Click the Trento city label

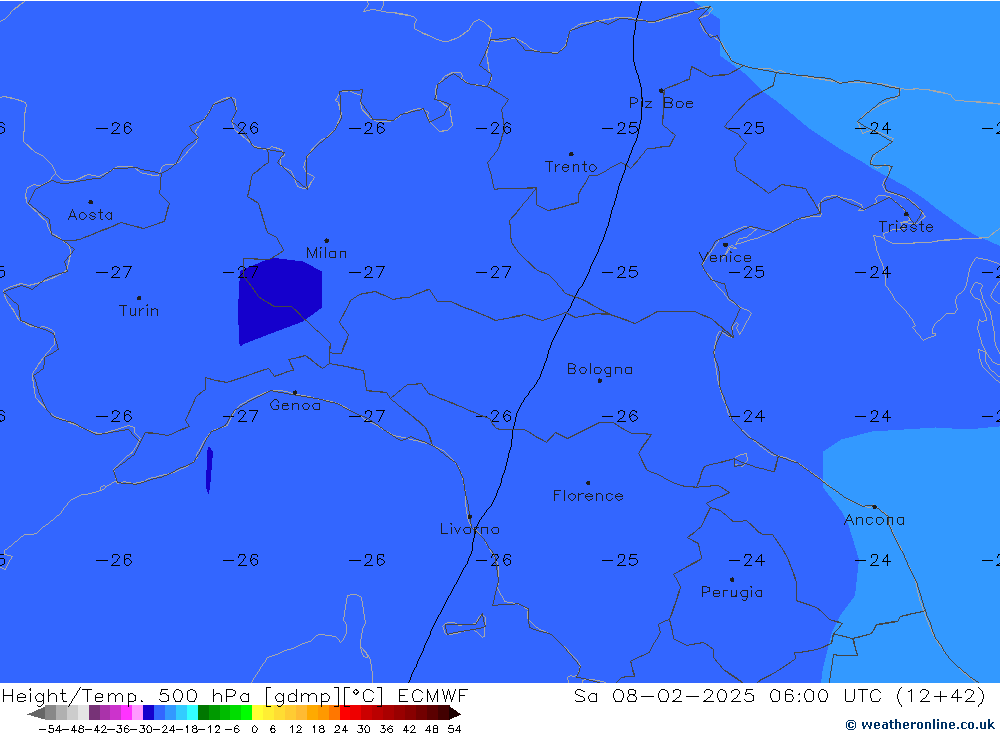571,167
